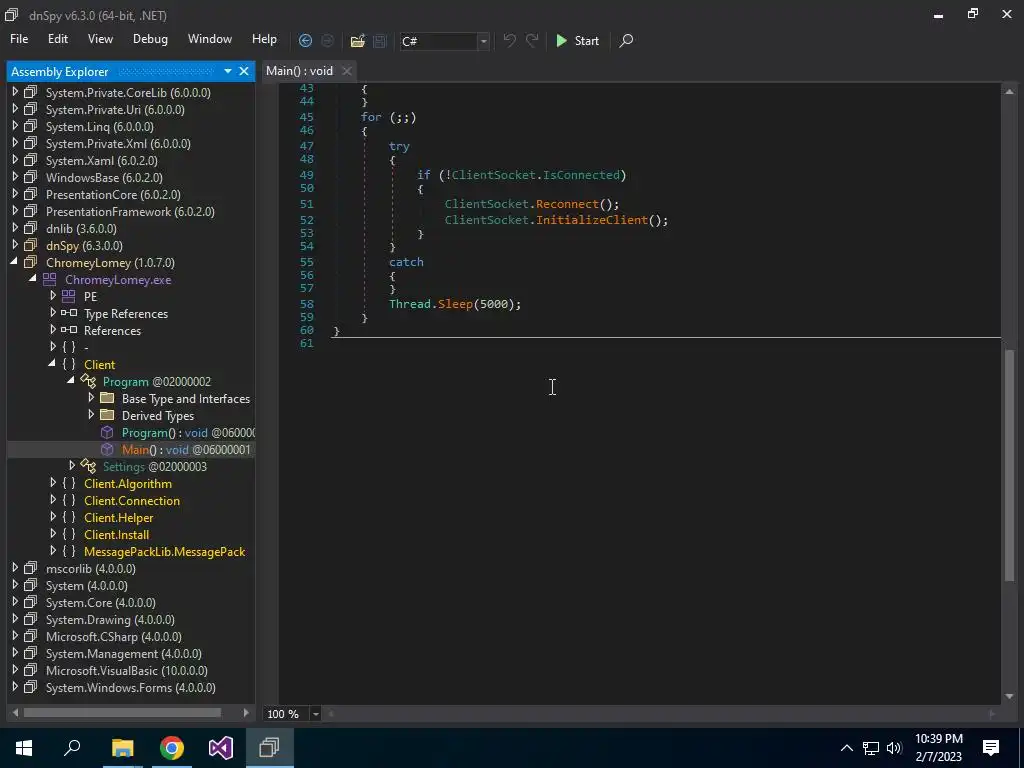This screenshot has width=1024, height=768.
Task: Open the notification center icon
Action: 991,747
